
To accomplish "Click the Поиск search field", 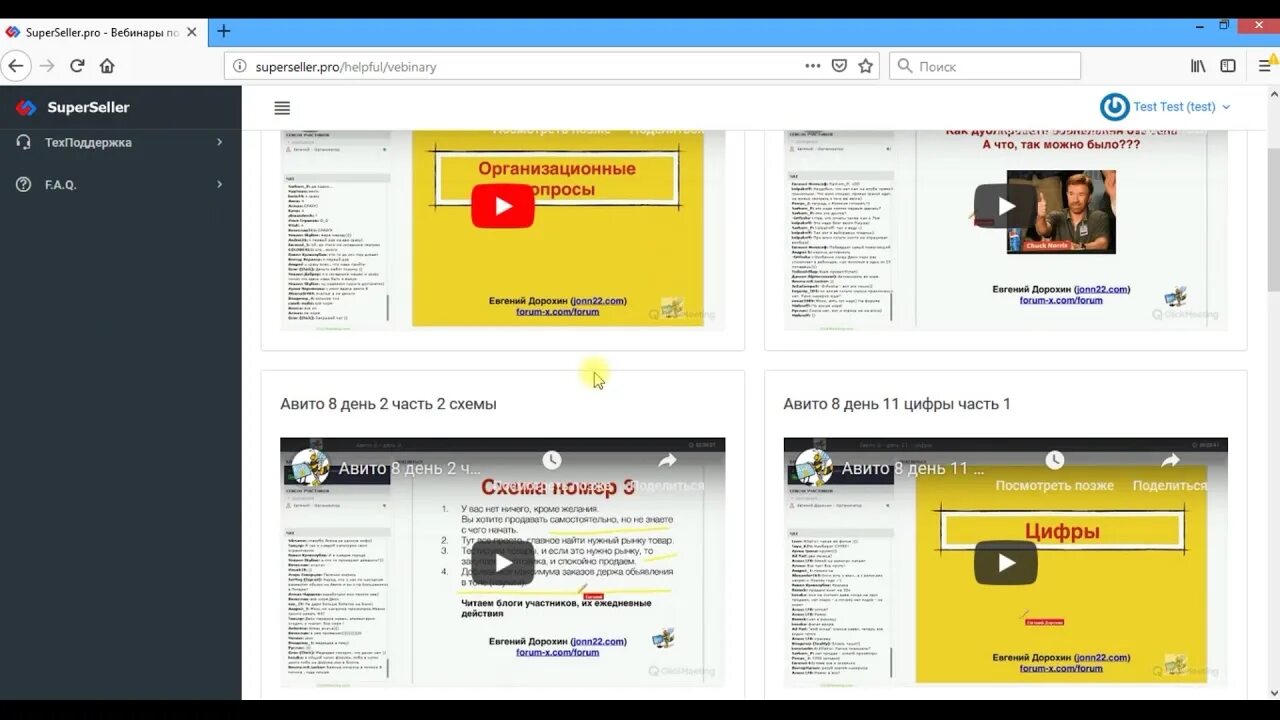I will point(985,66).
